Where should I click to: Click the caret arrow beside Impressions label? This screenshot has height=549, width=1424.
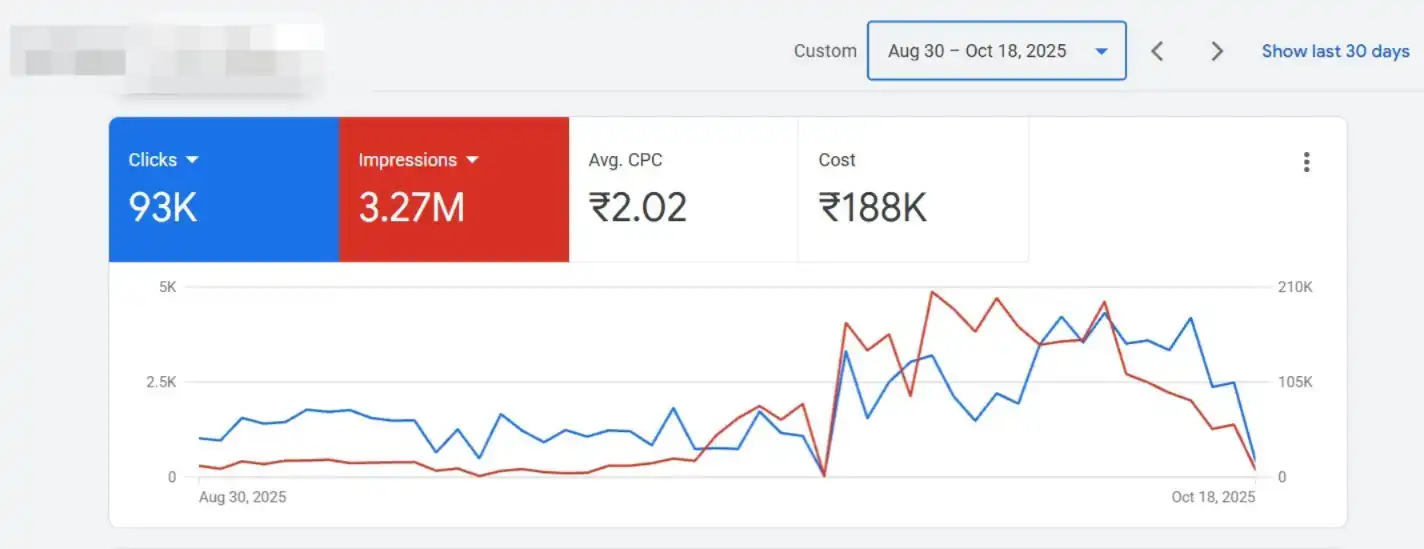point(473,160)
